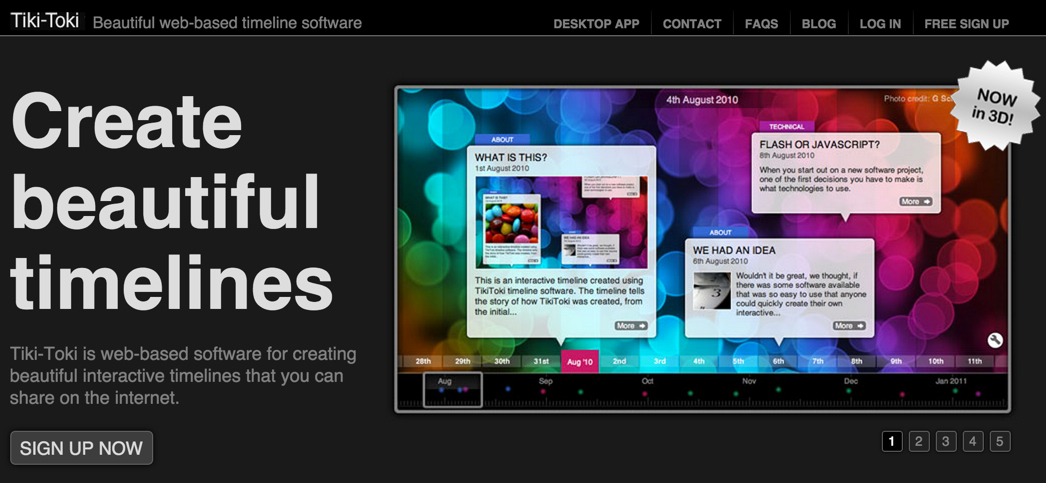1046x483 pixels.
Task: Click ABOUT tag above What Is This
Action: (502, 139)
